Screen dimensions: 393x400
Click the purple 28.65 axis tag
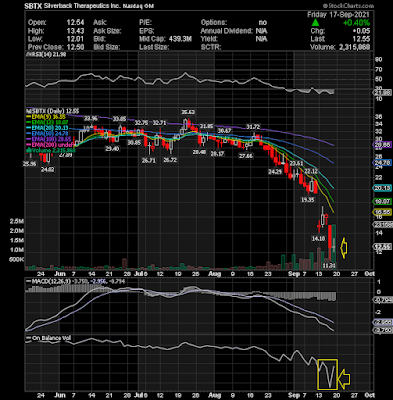pos(382,144)
